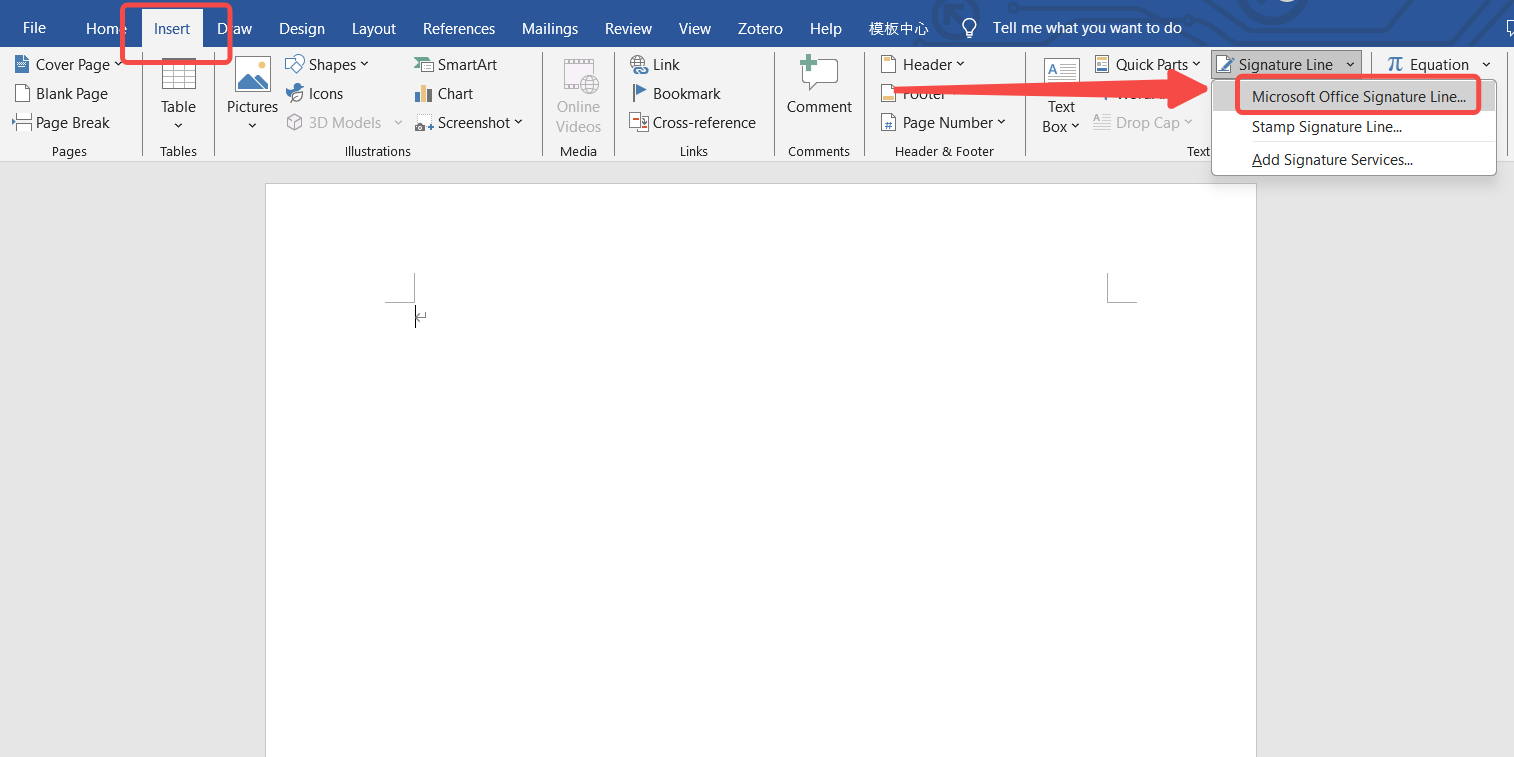Insert a Page Break

(61, 123)
